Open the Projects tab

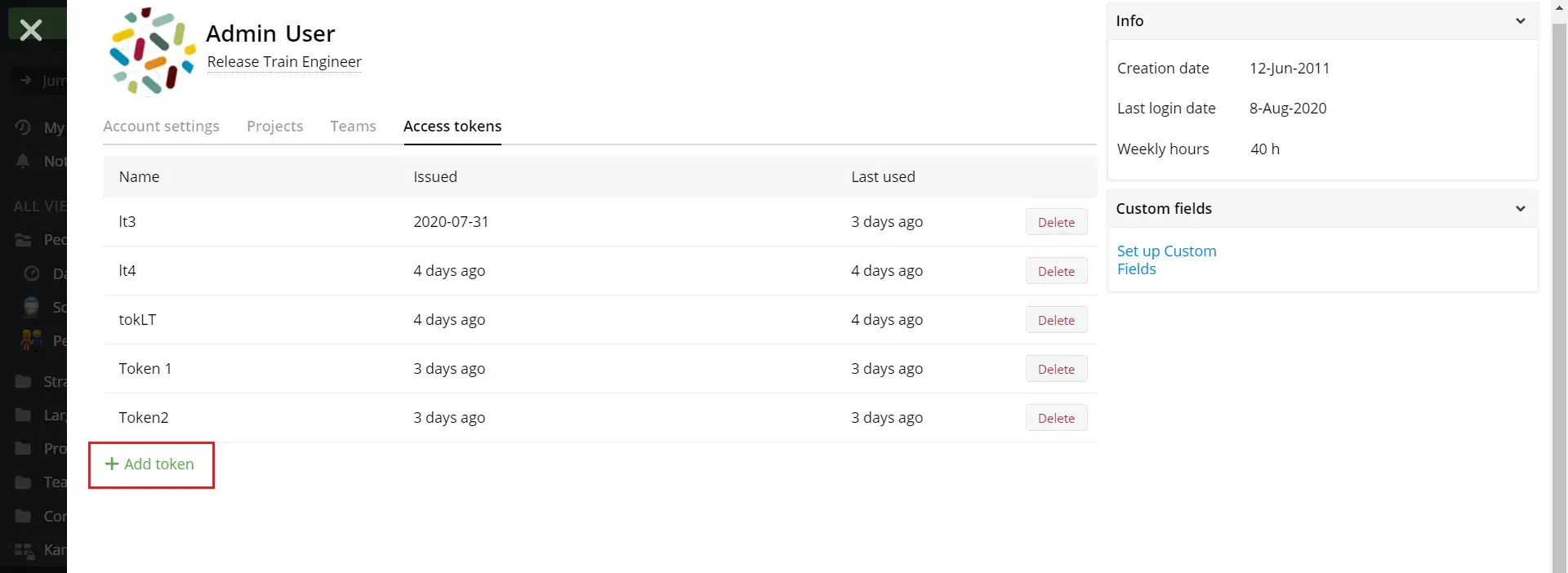274,127
